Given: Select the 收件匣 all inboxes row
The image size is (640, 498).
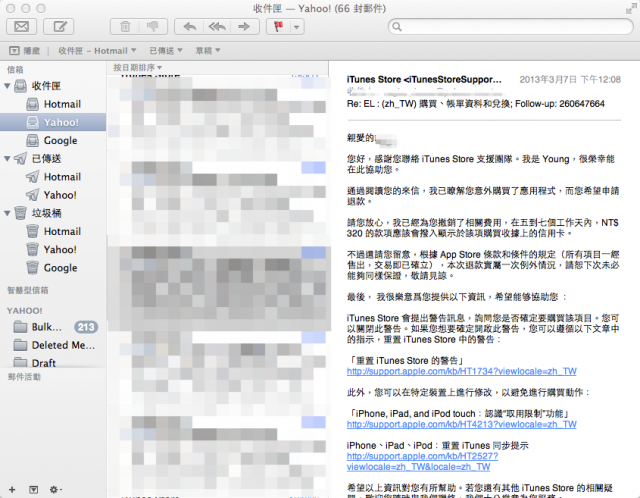Looking at the screenshot, I should 53,86.
